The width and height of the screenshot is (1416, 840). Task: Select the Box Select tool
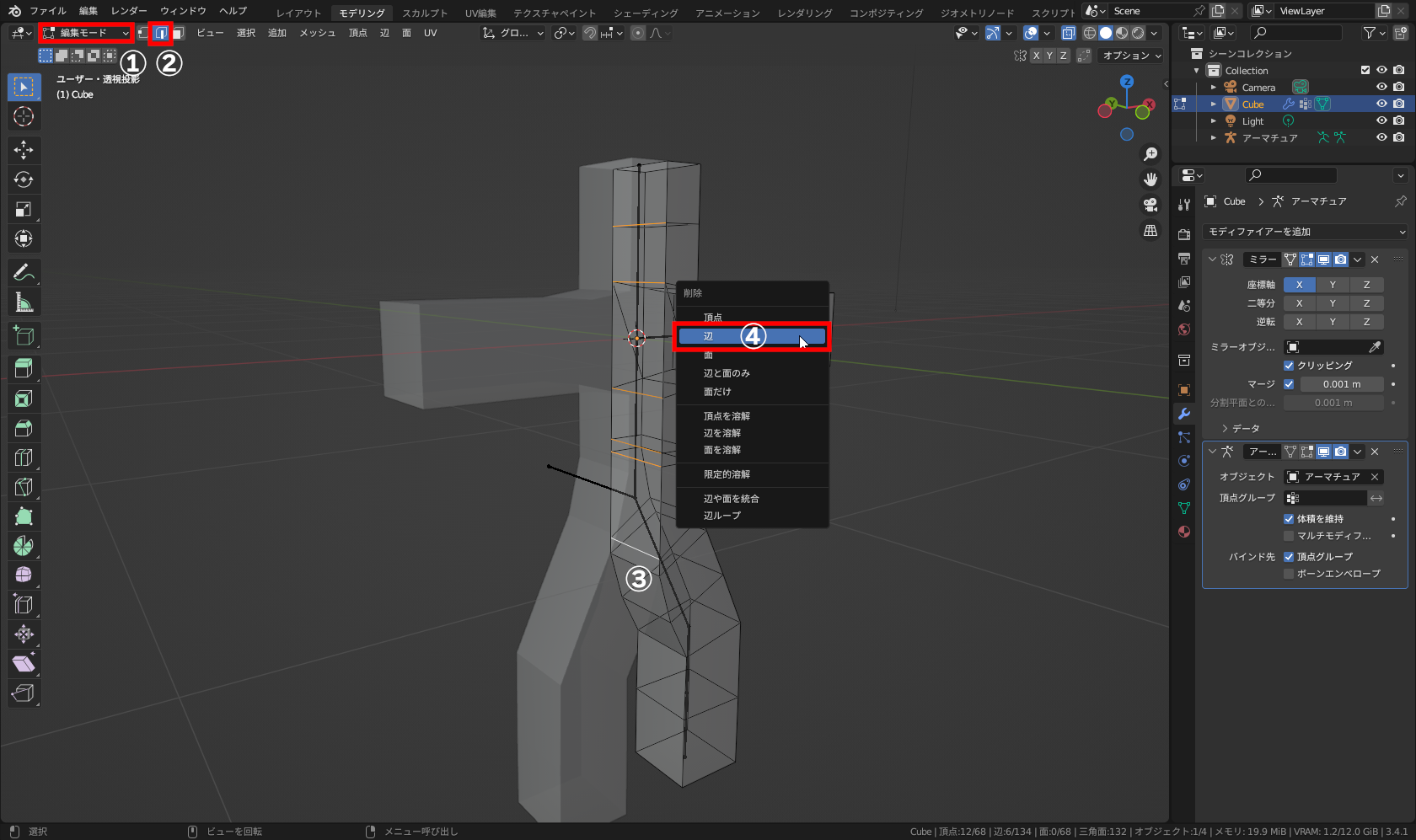pyautogui.click(x=24, y=87)
